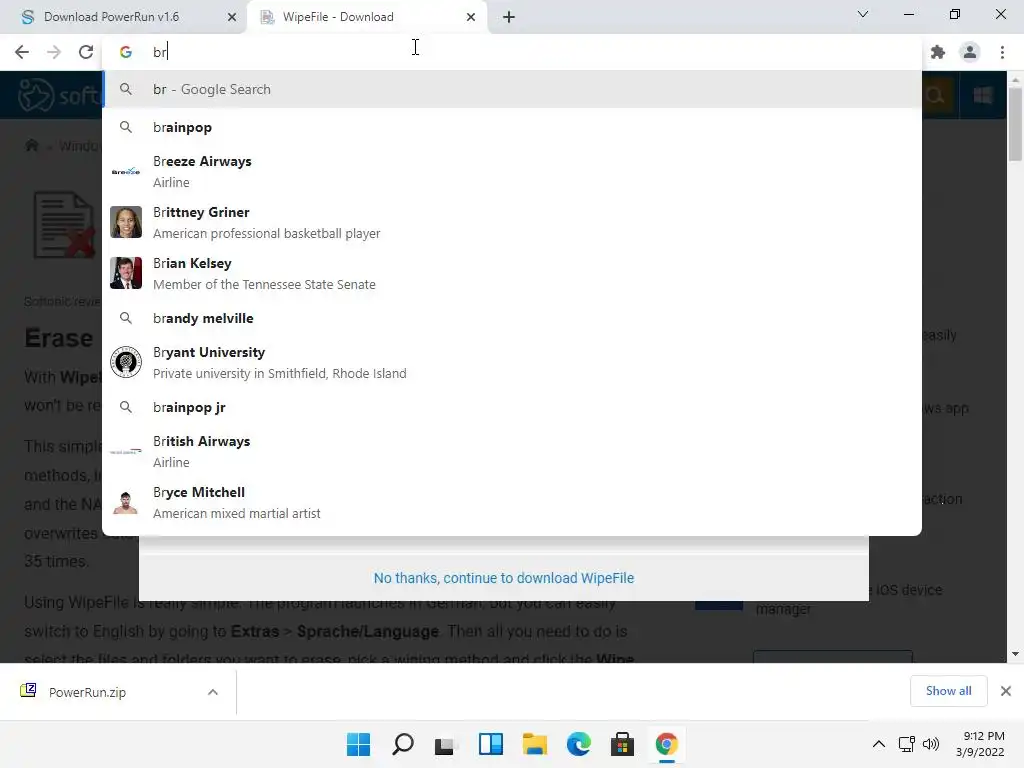Click Softonic home breadcrumb icon
1024x768 pixels.
31,145
